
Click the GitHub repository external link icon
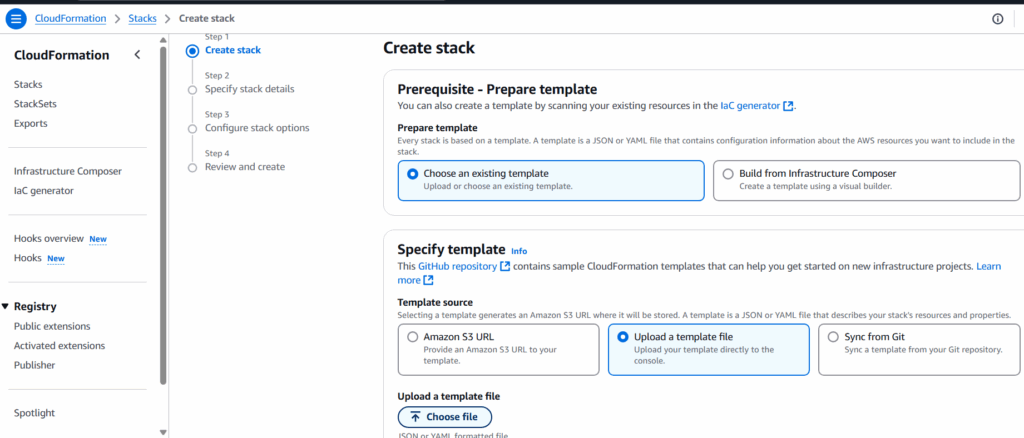(505, 266)
